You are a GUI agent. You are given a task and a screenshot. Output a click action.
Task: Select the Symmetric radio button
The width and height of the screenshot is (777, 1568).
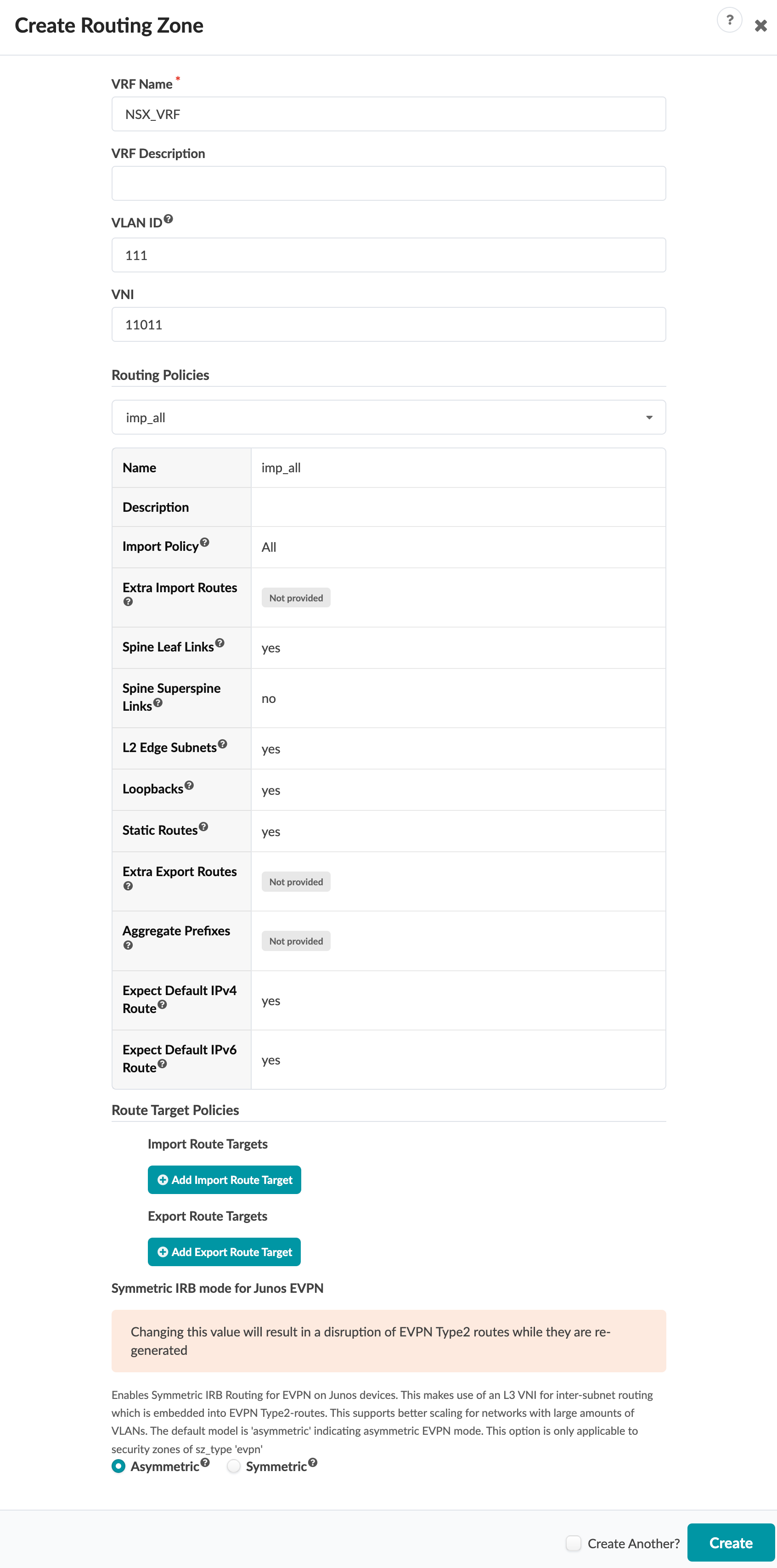tap(234, 1466)
